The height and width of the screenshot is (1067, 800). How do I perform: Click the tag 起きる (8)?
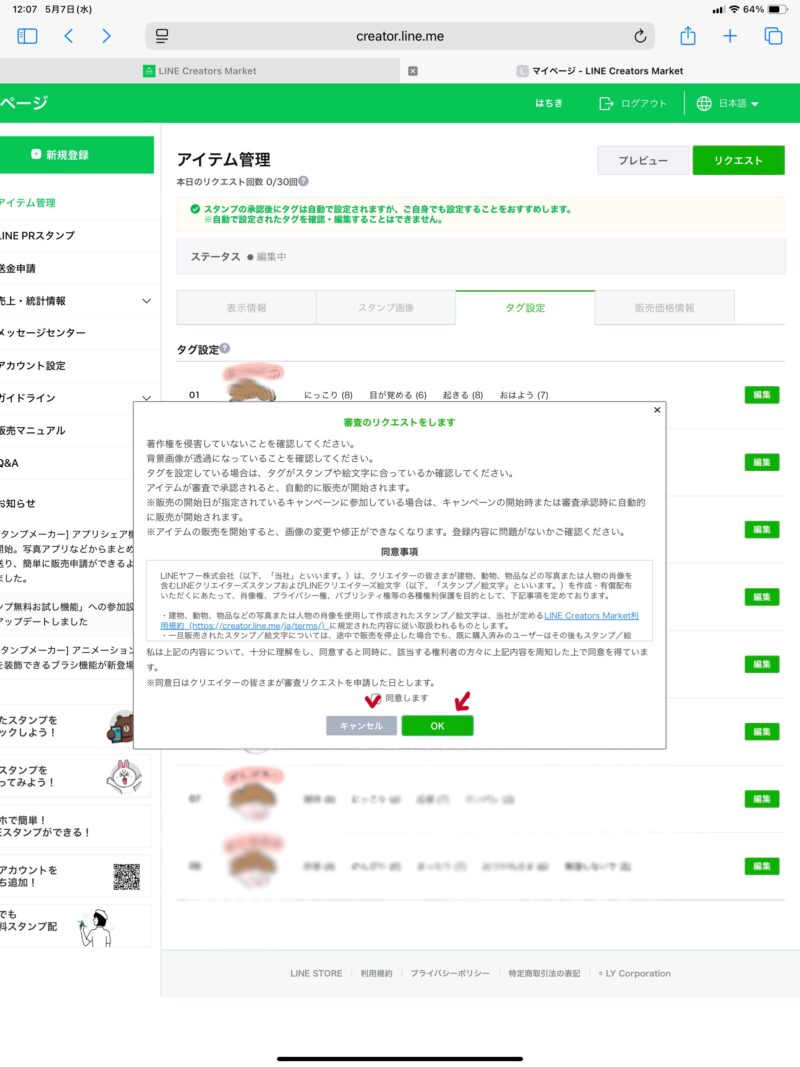click(463, 395)
